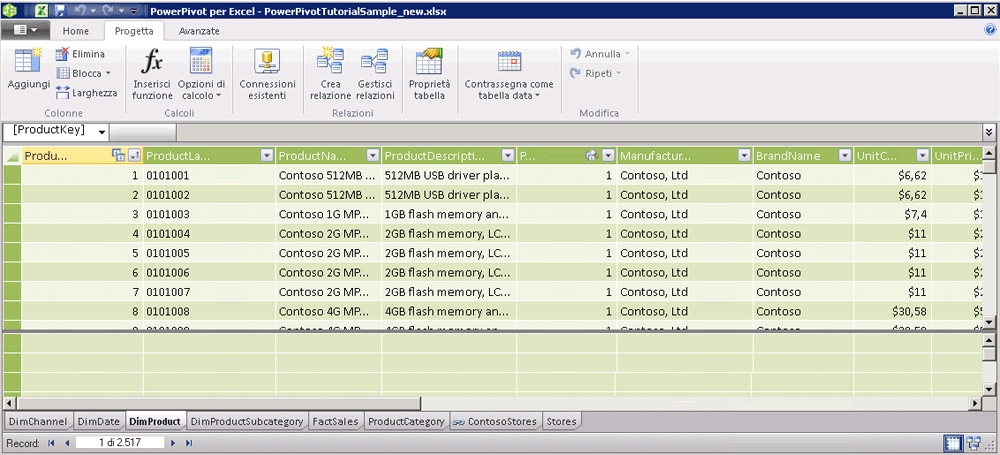This screenshot has height=455, width=1000.
Task: Switch to data grid view in status bar
Action: coord(951,442)
